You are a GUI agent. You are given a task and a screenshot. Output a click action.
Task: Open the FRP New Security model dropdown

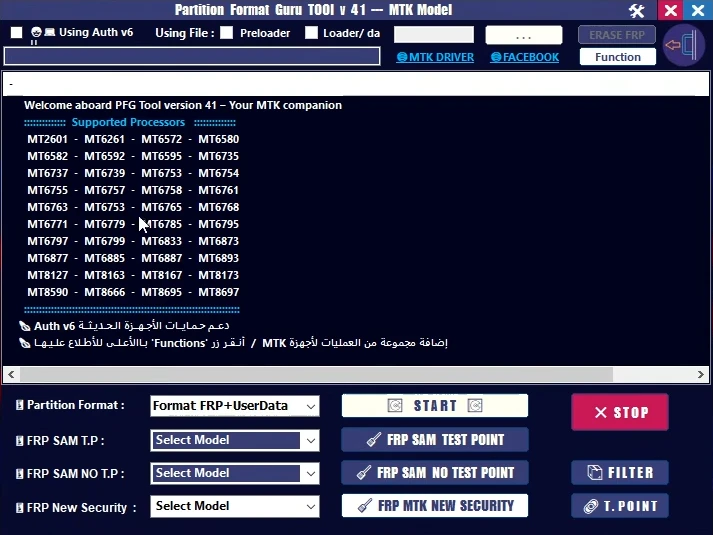311,506
